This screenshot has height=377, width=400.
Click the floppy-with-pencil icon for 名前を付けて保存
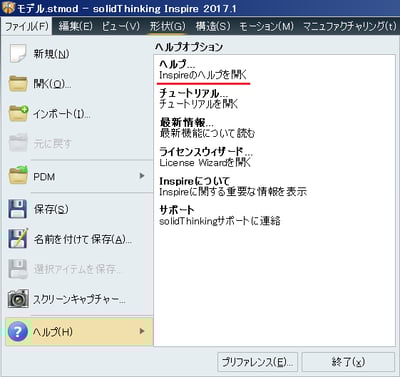(x=18, y=239)
